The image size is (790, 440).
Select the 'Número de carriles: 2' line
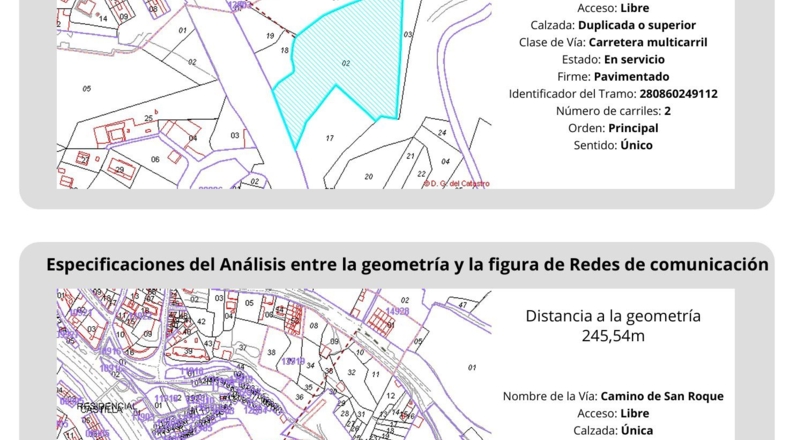[613, 111]
